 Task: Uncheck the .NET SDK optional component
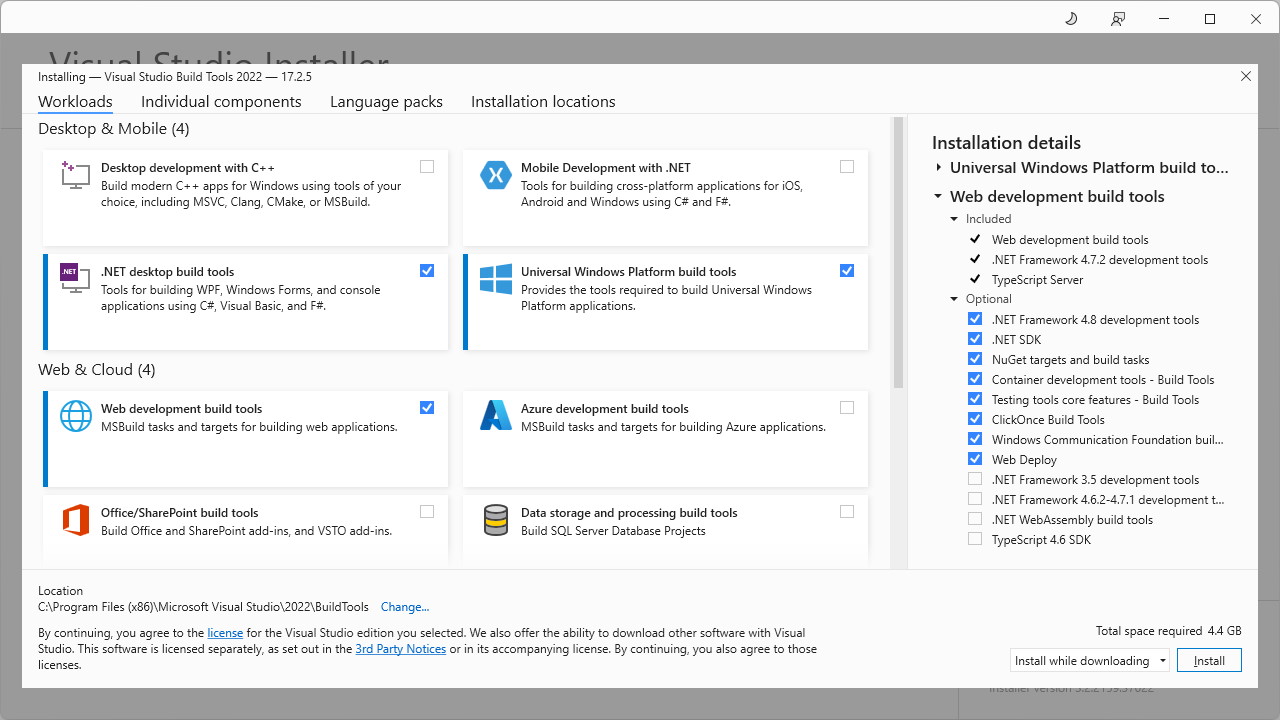[975, 339]
